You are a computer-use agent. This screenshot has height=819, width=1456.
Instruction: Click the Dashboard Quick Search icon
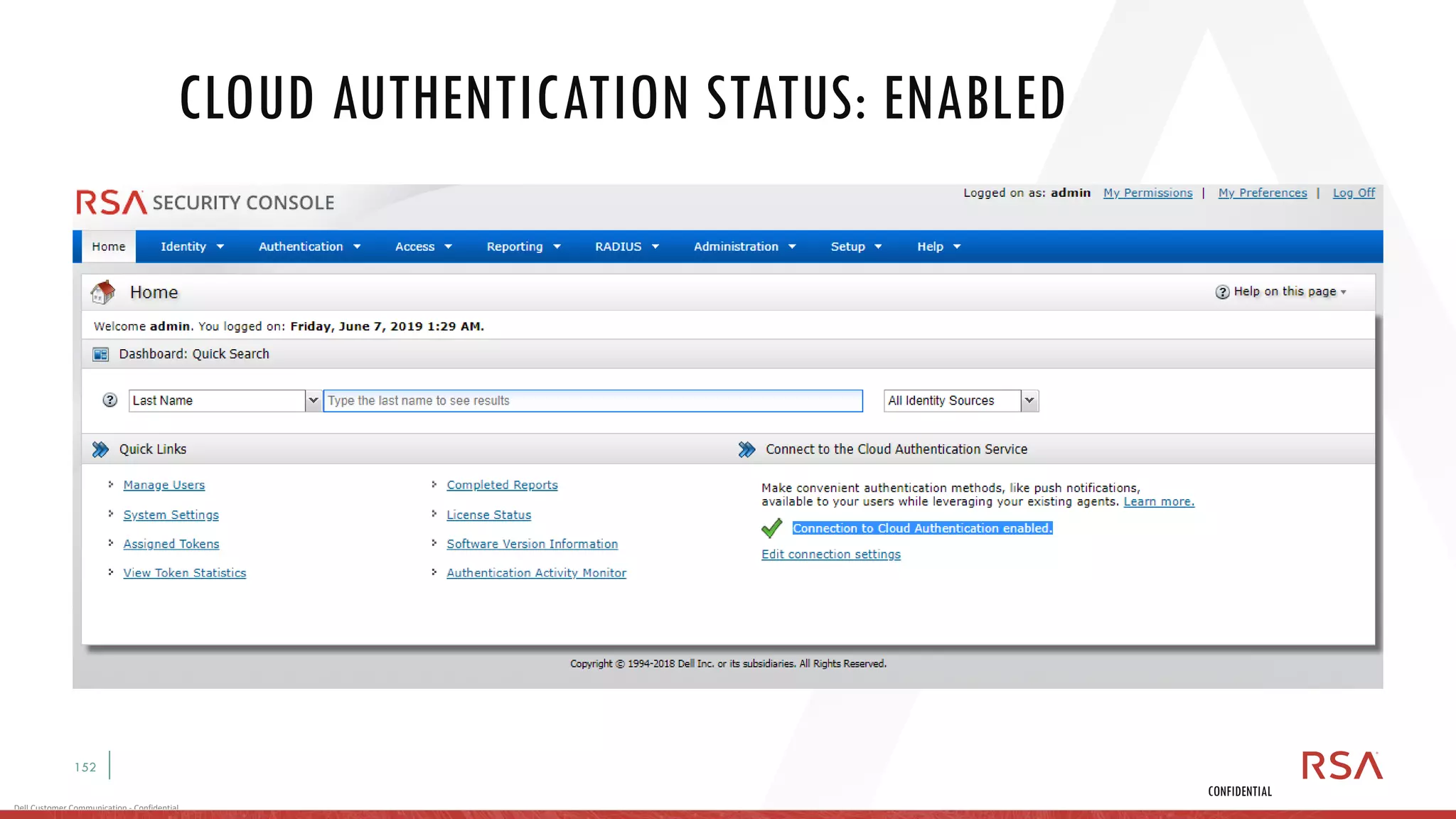pos(101,354)
